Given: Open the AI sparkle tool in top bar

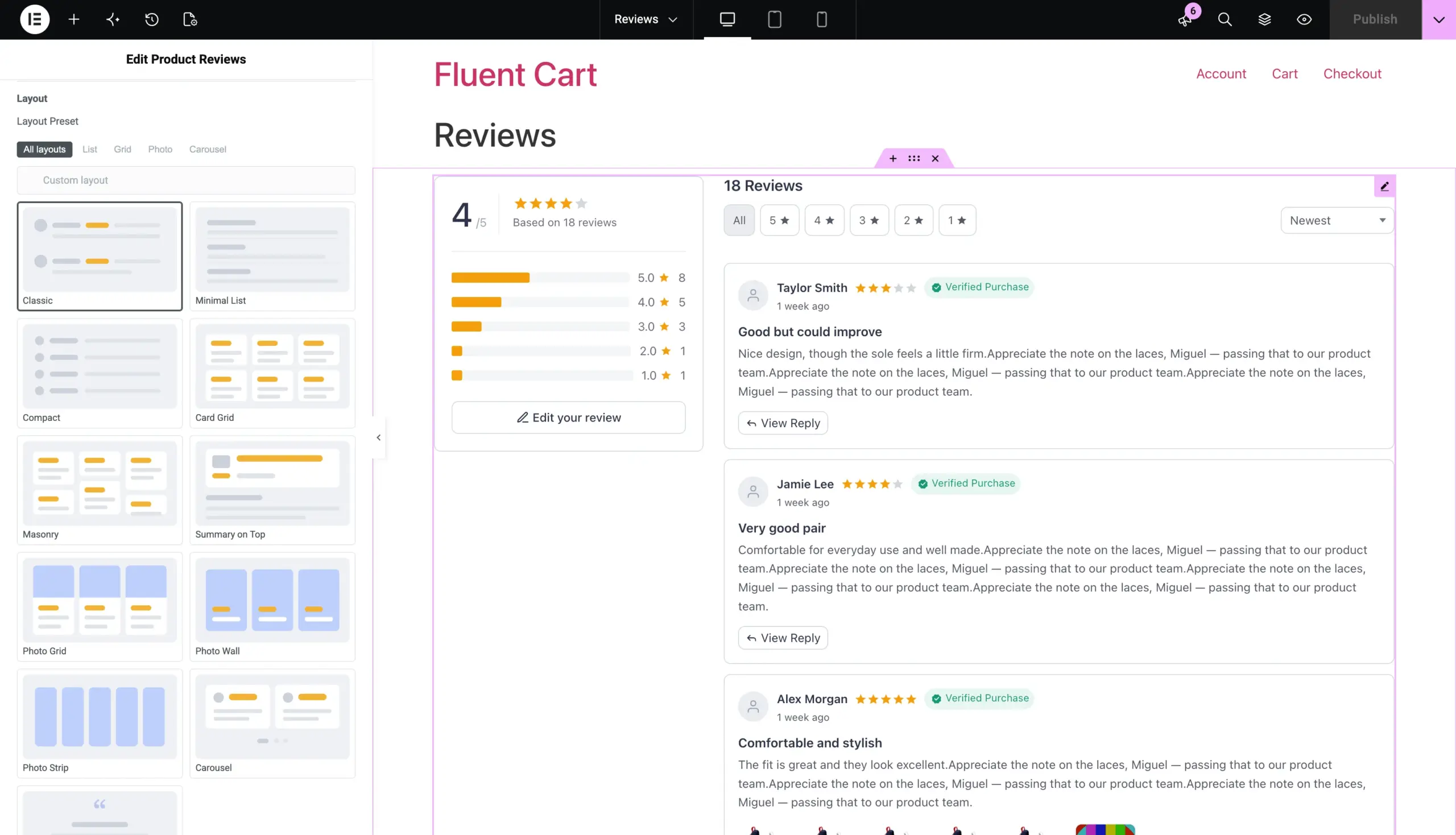Looking at the screenshot, I should tap(113, 19).
